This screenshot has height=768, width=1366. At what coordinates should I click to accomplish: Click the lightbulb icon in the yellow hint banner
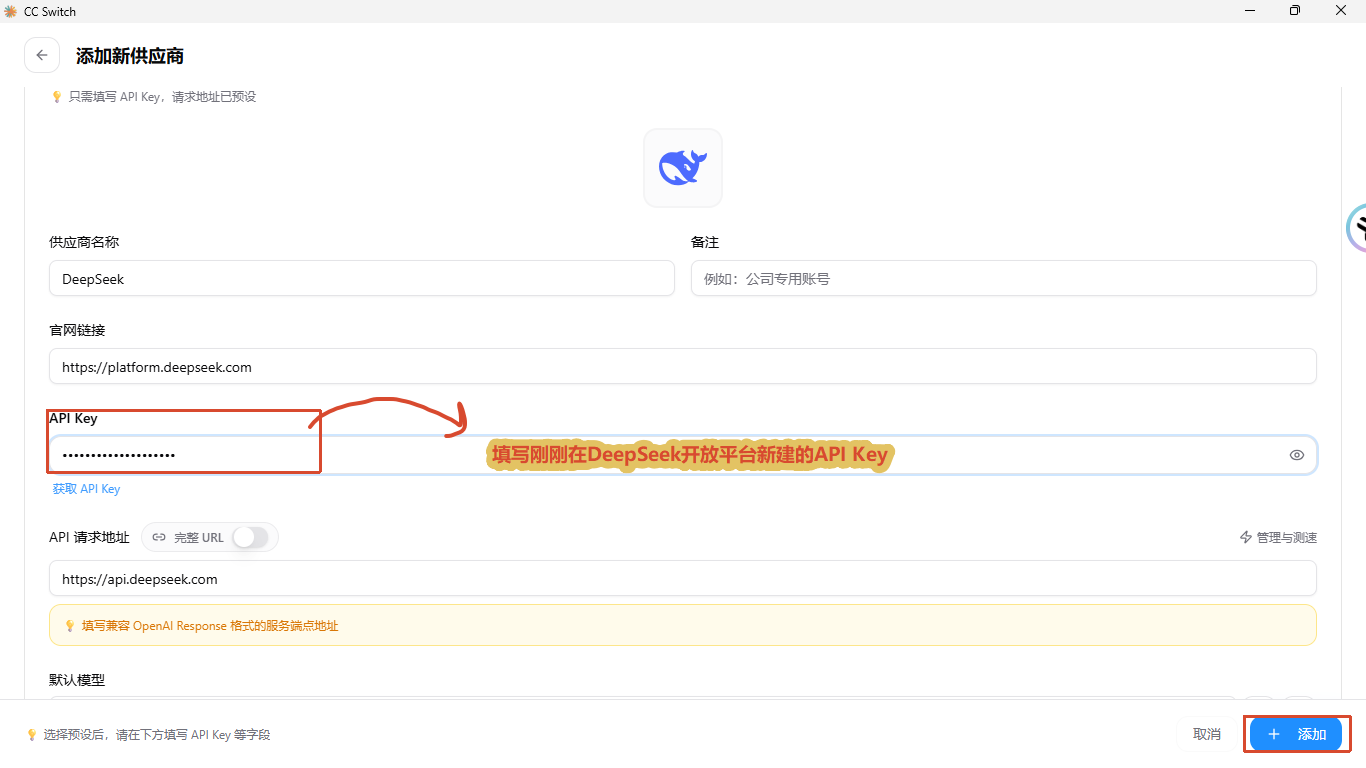coord(70,625)
